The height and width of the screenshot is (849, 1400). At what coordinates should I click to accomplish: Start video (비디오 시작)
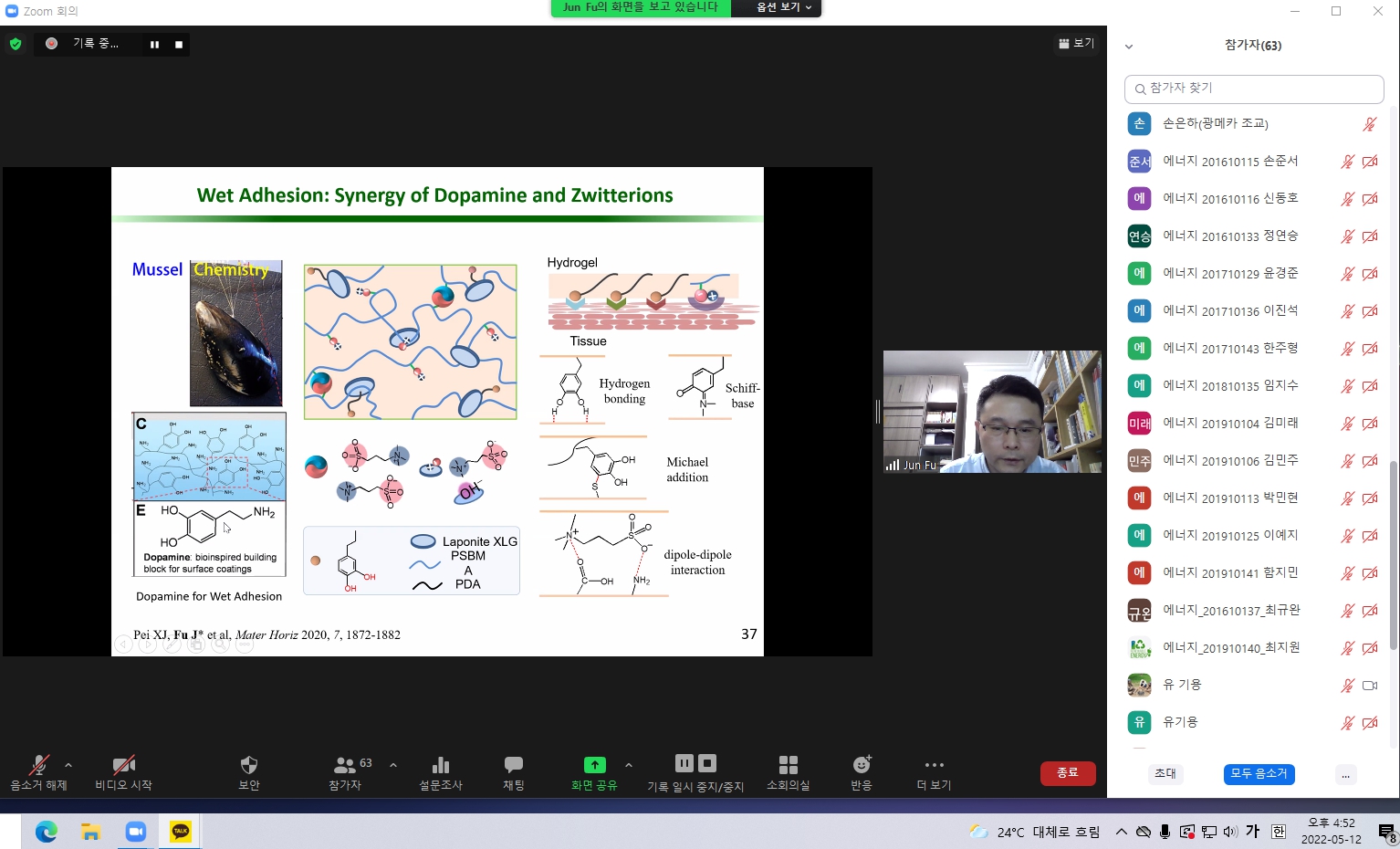click(123, 765)
